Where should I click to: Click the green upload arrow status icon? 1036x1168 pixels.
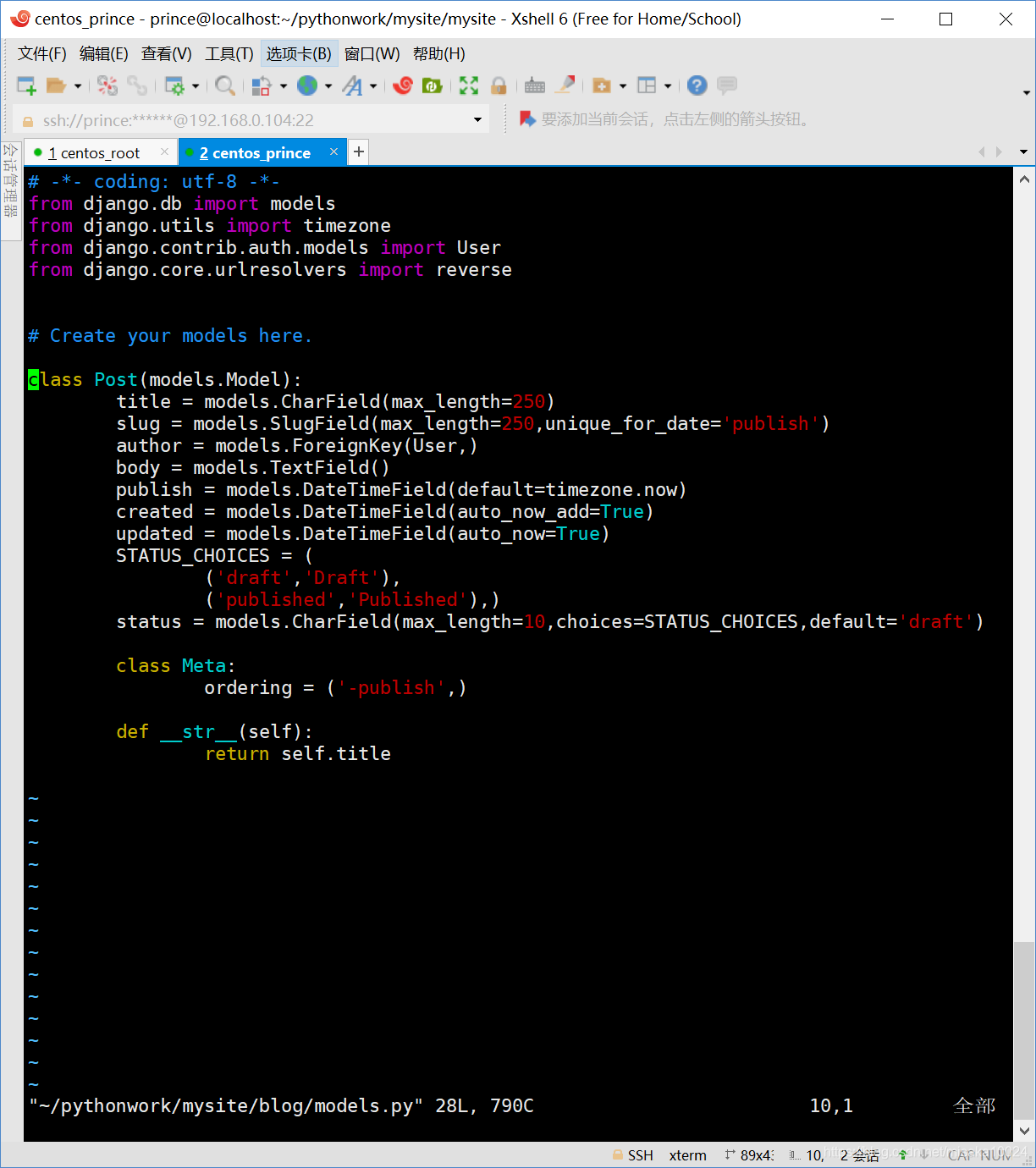(903, 1154)
